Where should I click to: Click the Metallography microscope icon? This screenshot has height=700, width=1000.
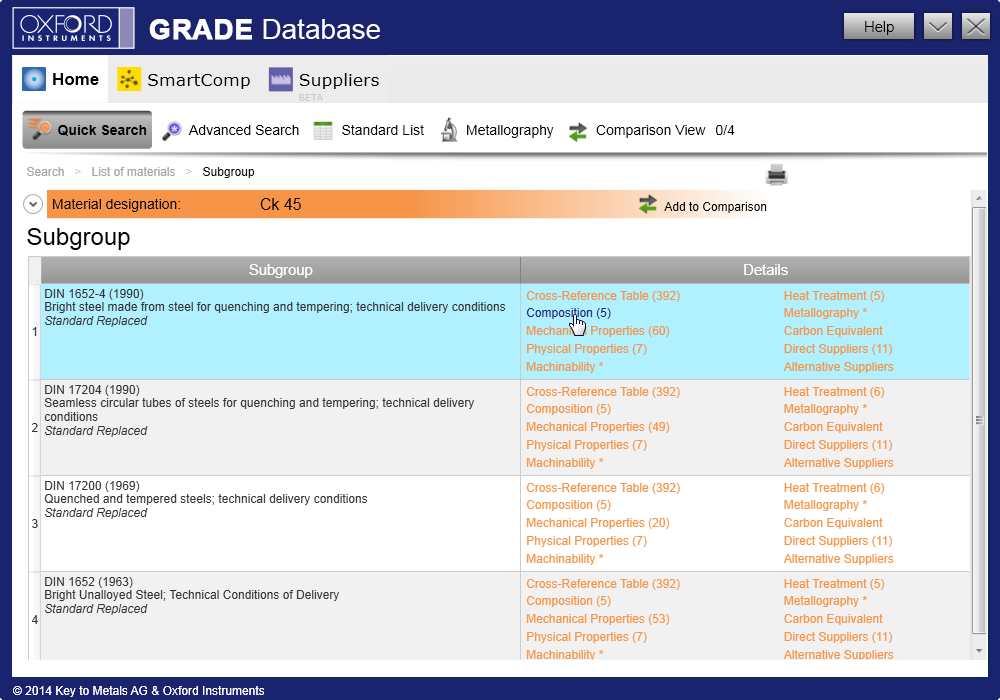(450, 130)
